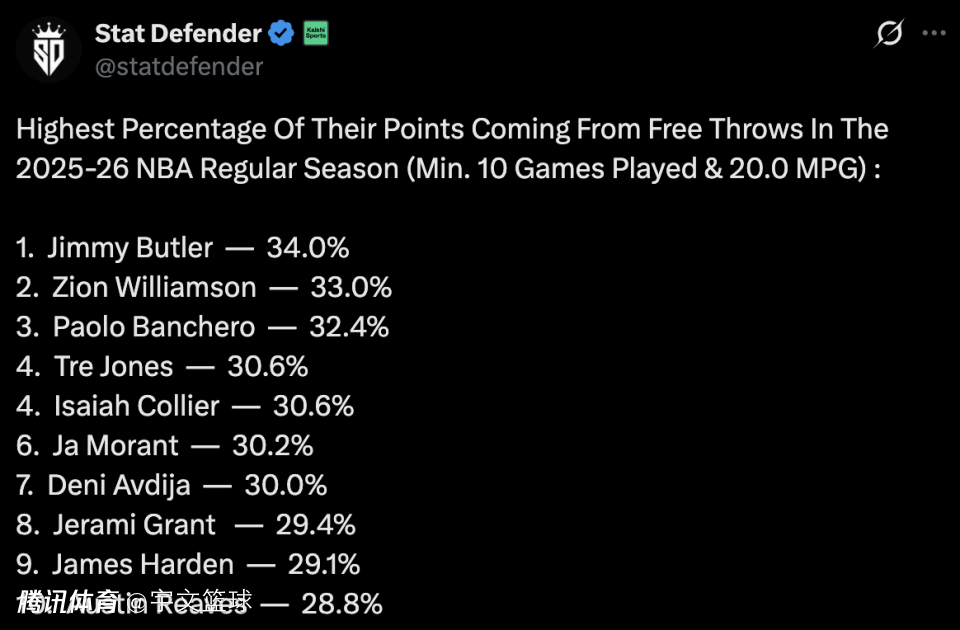
Task: Click the Stat Defender profile avatar
Action: 49,49
